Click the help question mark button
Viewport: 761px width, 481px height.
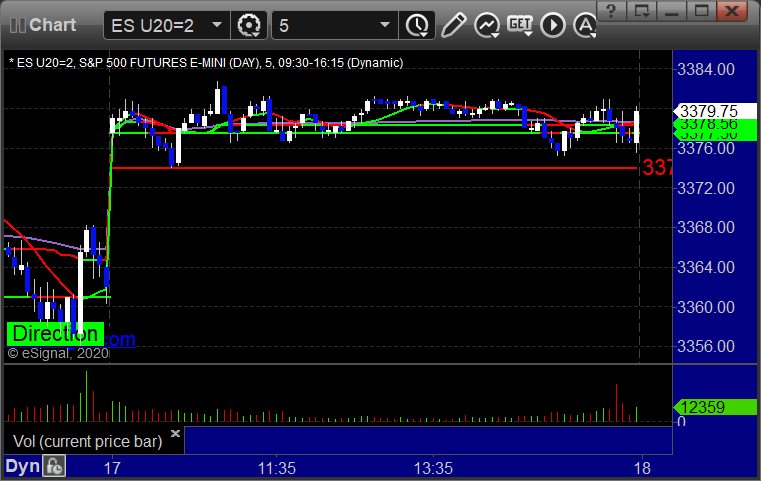coord(612,10)
